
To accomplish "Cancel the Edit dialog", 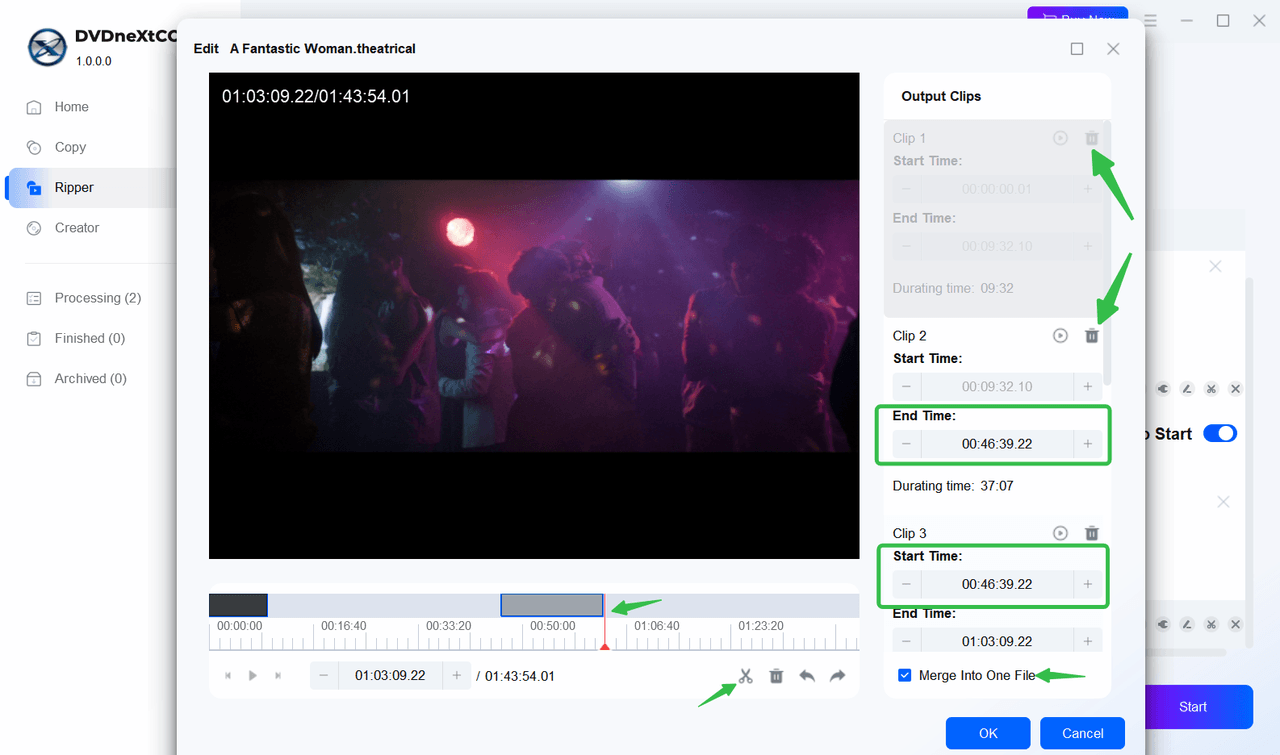I will [x=1082, y=733].
